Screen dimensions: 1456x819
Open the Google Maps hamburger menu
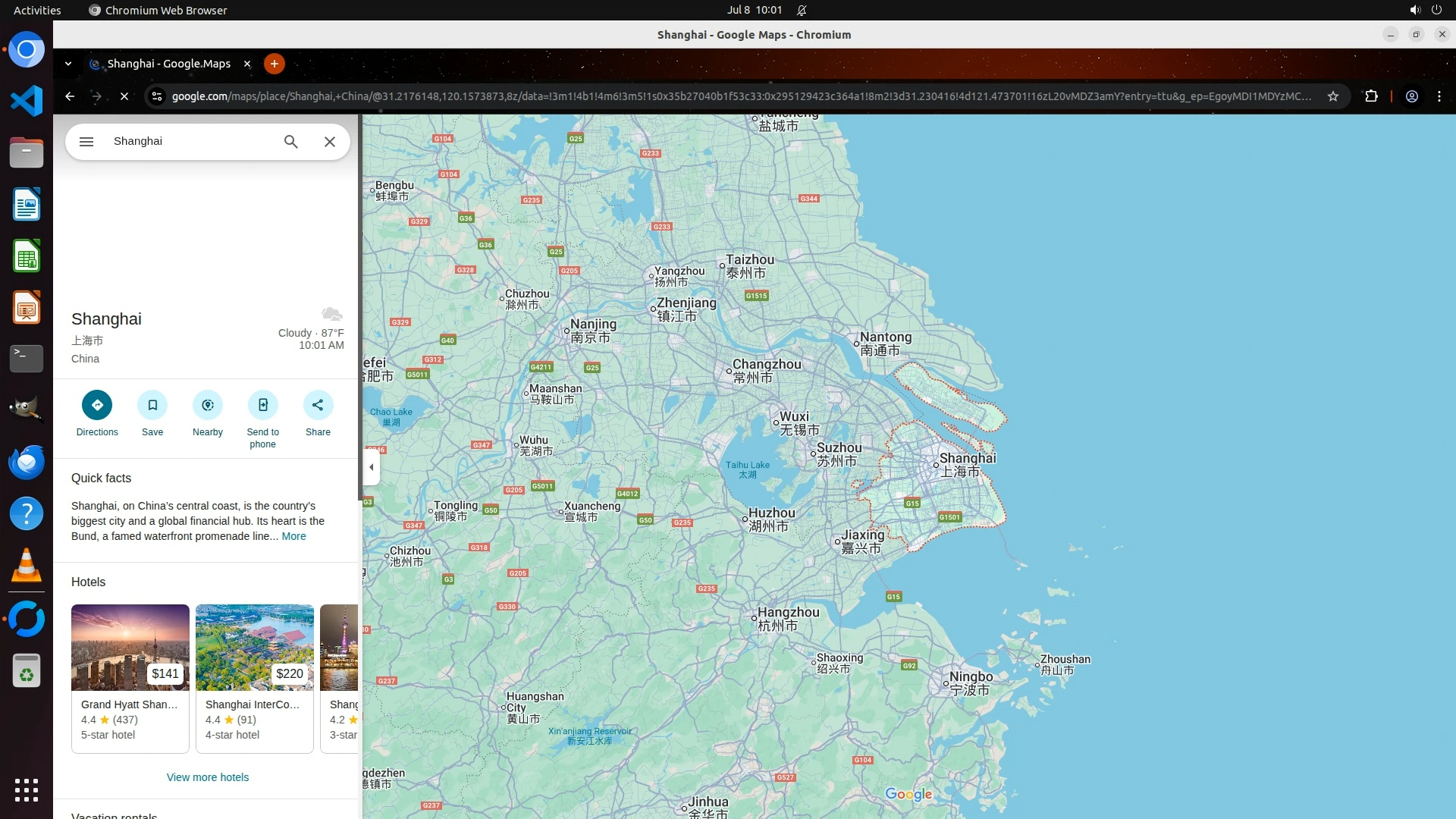86,142
